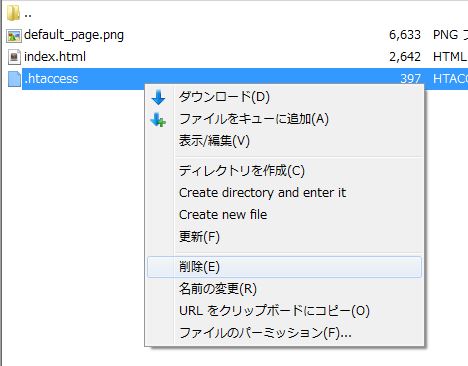This screenshot has width=468, height=366.
Task: Click the .htaccess file name
Action: pos(51,79)
